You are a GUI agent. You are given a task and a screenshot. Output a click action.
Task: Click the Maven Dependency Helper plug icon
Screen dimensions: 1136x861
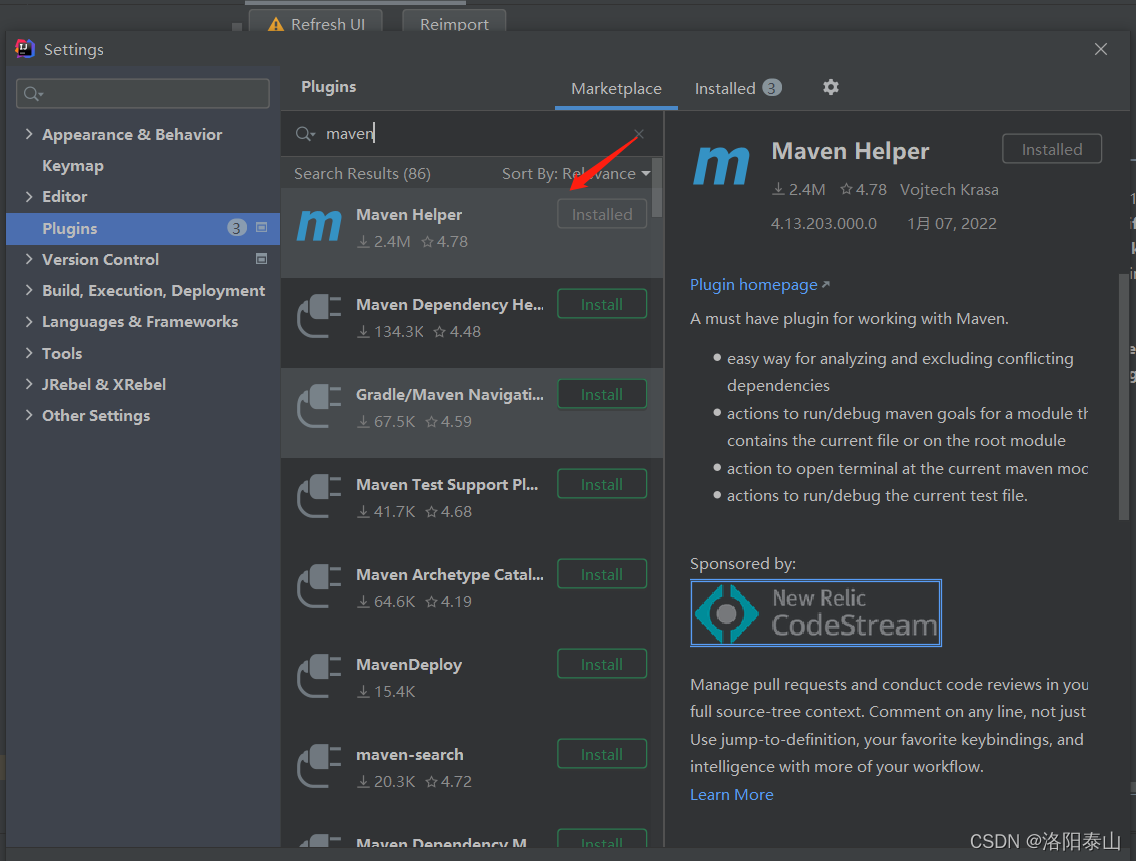[320, 316]
